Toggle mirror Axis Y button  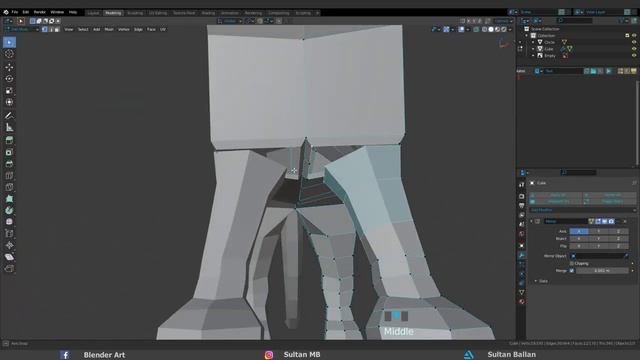pos(598,231)
